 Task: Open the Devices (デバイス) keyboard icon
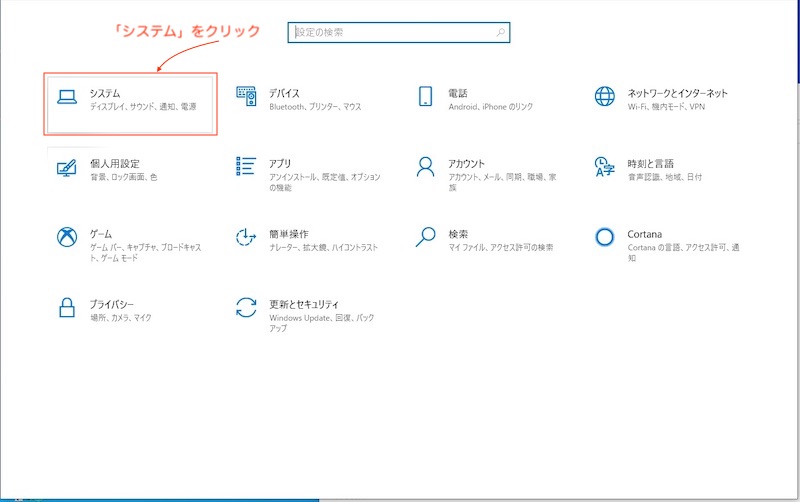pyautogui.click(x=246, y=96)
